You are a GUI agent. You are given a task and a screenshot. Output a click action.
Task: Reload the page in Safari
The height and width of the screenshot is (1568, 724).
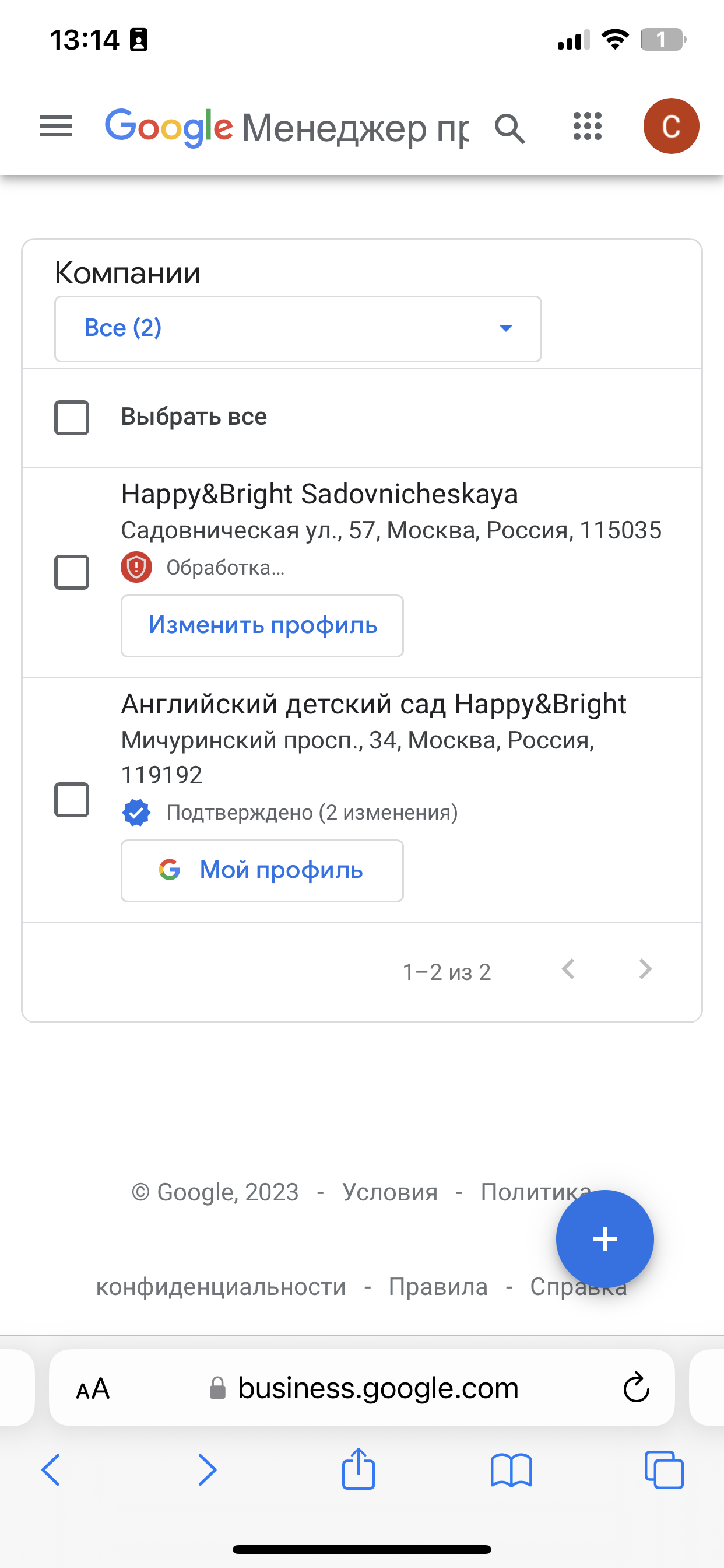[637, 1388]
